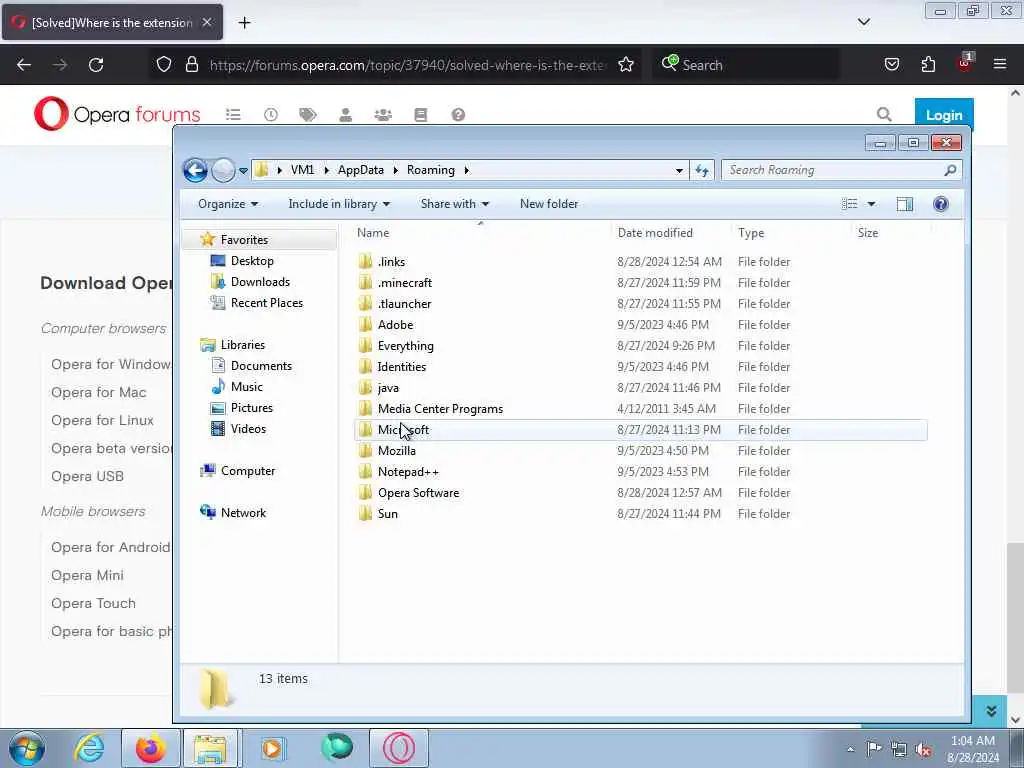The height and width of the screenshot is (768, 1024).
Task: Select the .minecraft folder
Action: (404, 283)
